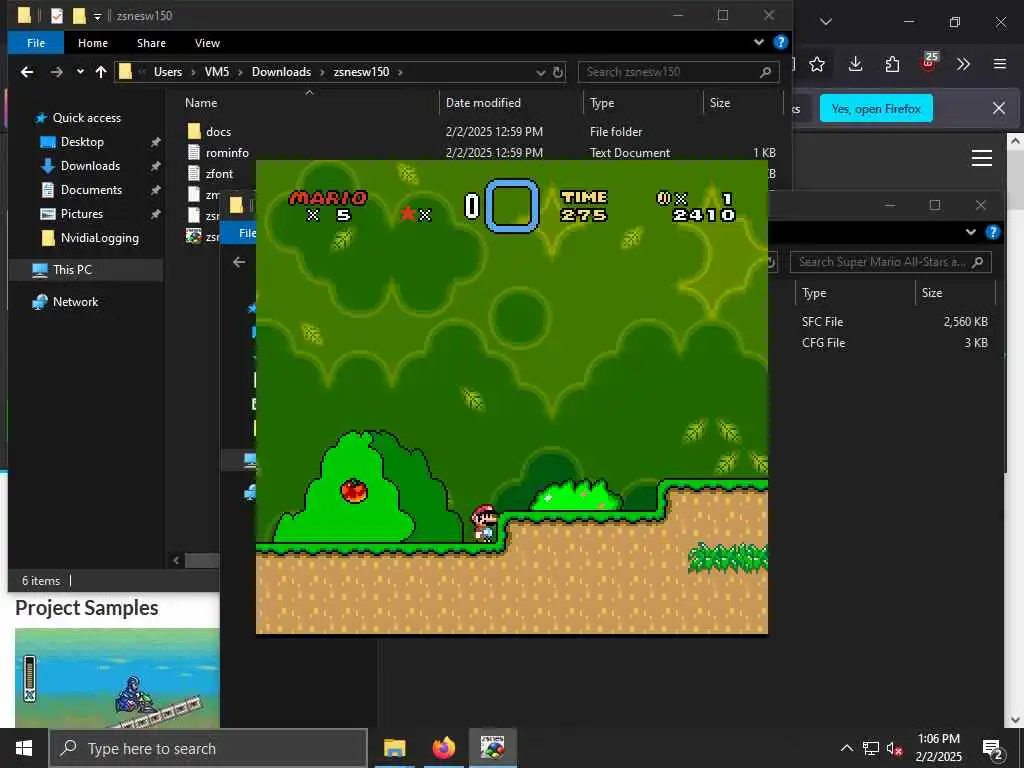The height and width of the screenshot is (768, 1024).
Task: Open the muted volume tray icon
Action: 894,748
